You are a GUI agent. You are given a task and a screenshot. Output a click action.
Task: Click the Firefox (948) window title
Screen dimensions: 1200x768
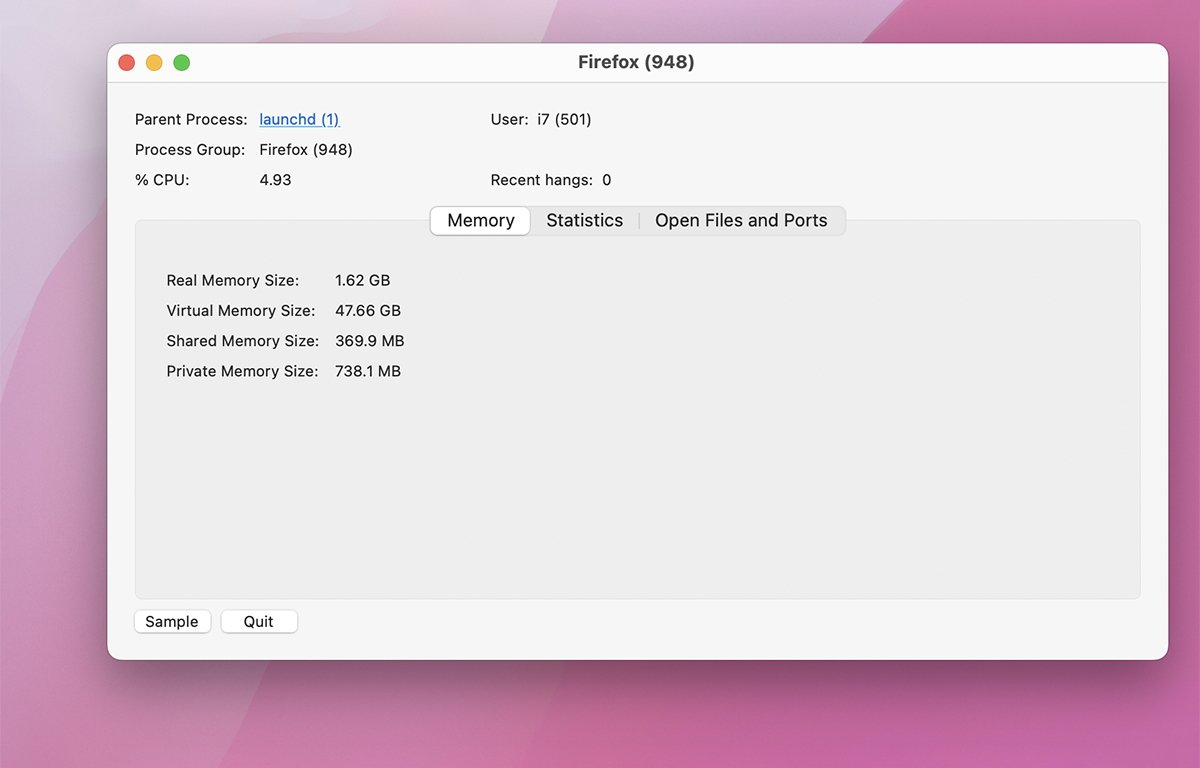coord(636,62)
